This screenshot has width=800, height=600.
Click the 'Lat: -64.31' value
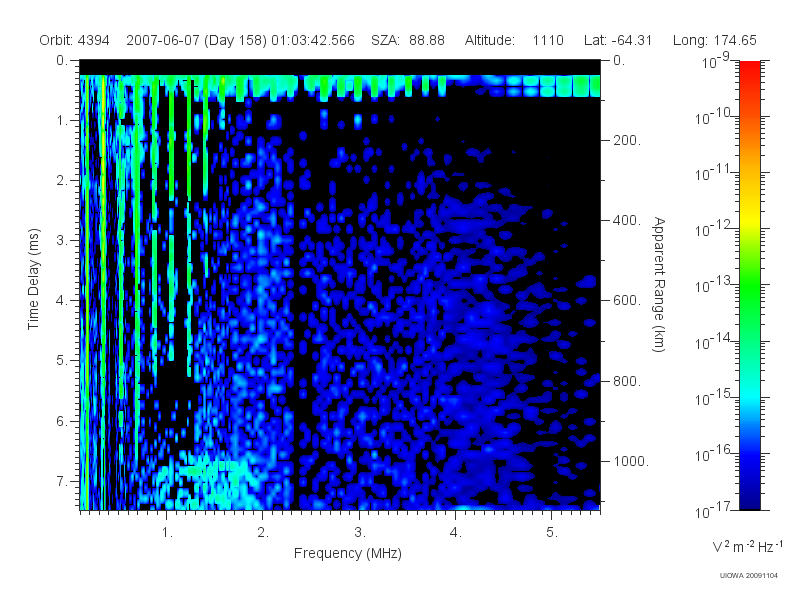[618, 40]
